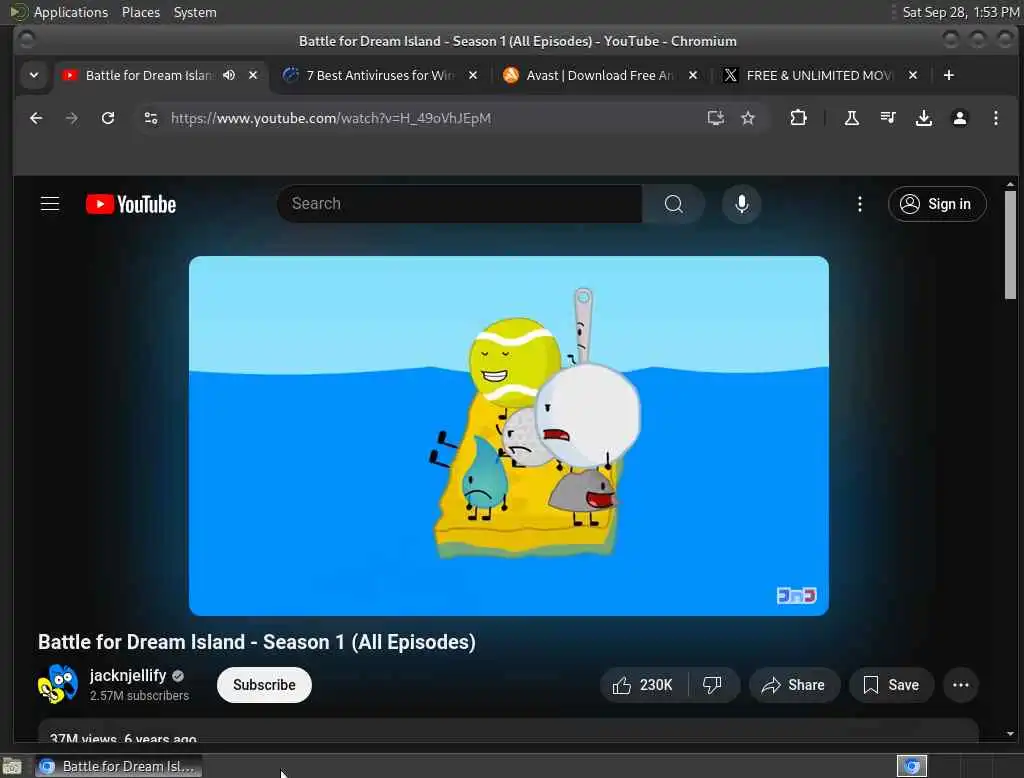Bookmark this page with star icon
The width and height of the screenshot is (1024, 778).
tap(748, 118)
